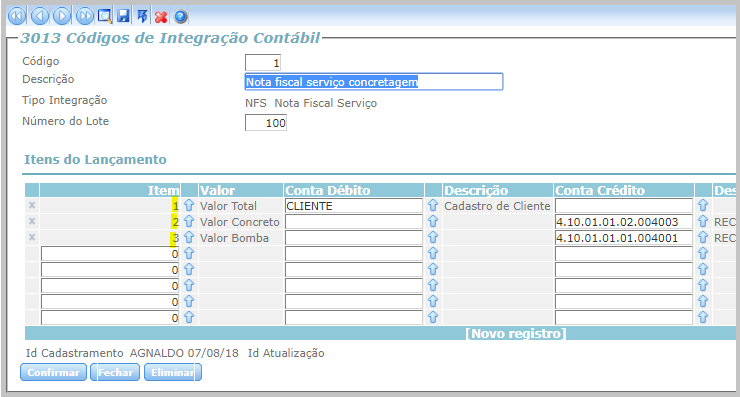Click the Id Atualização label
Screen dimensions: 740x397
tap(286, 353)
